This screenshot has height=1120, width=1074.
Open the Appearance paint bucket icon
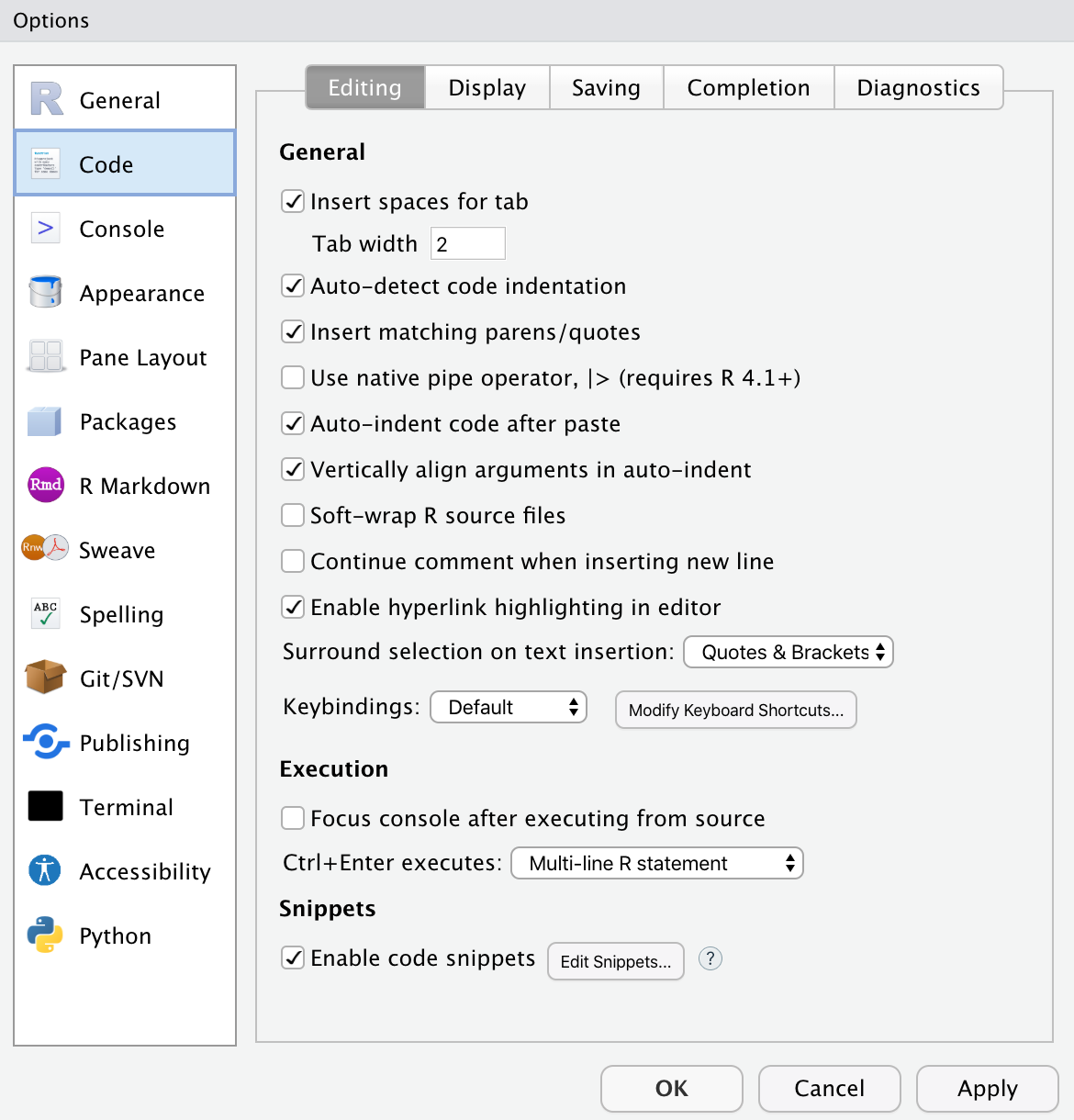[46, 292]
